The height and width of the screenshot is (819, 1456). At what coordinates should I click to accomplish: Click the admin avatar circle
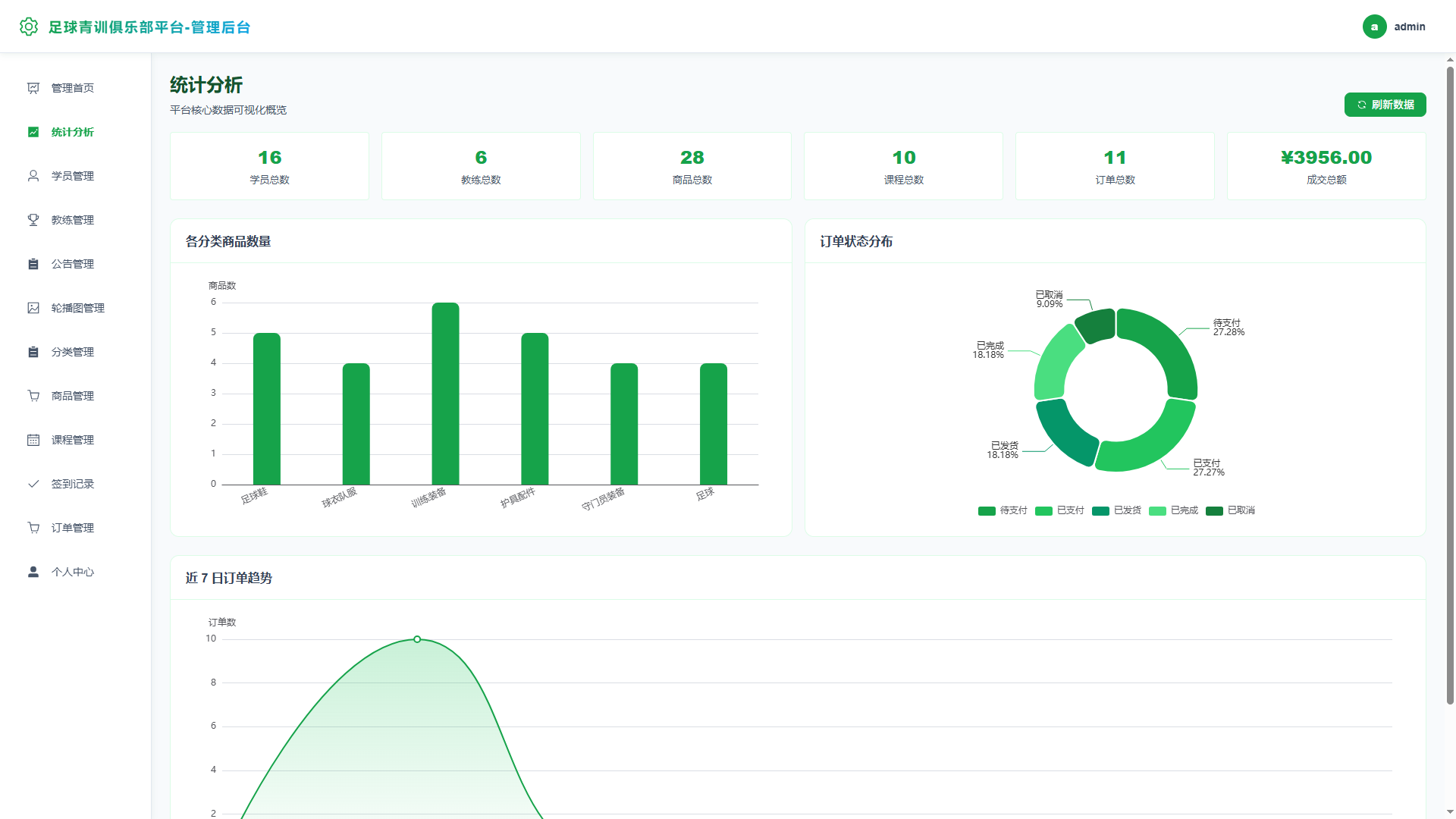(x=1375, y=27)
